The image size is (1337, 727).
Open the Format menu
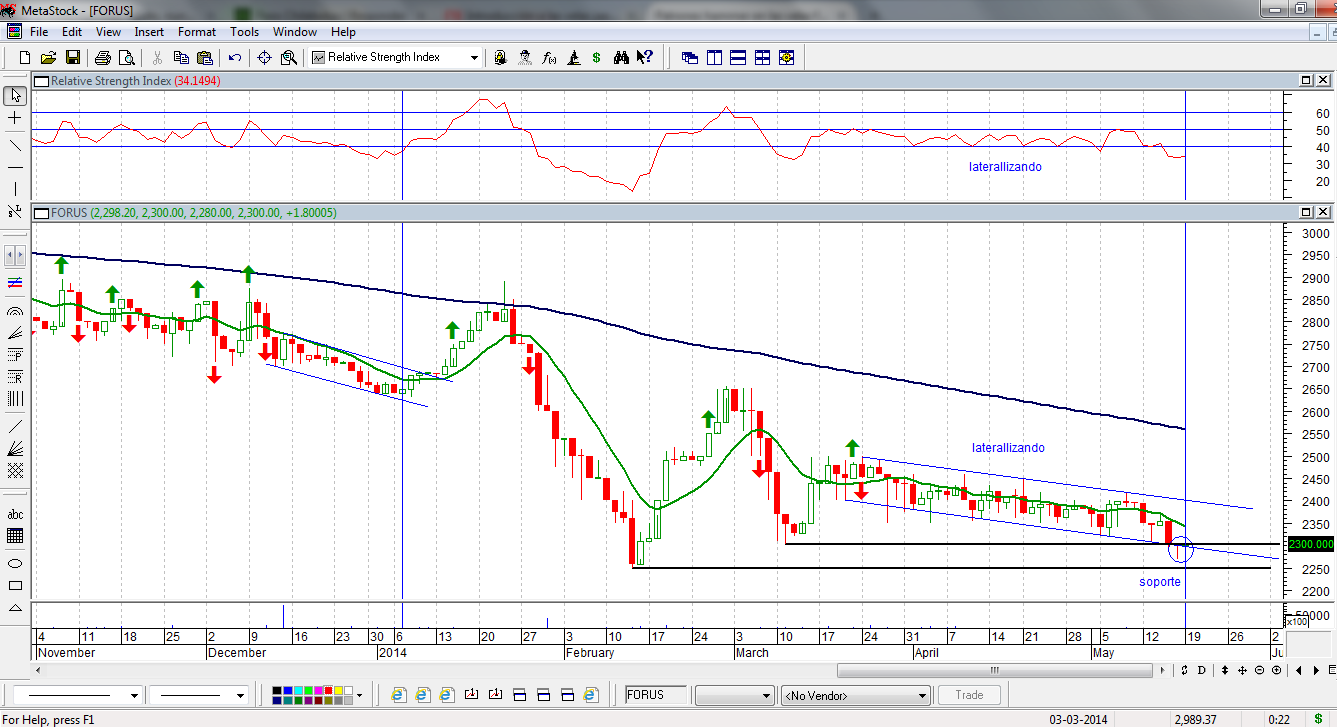tap(197, 32)
